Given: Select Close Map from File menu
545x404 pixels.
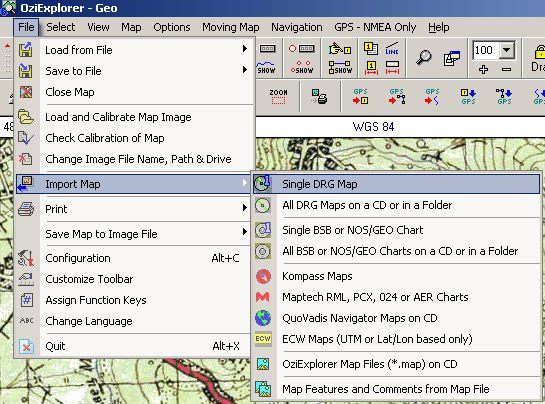Looking at the screenshot, I should click(x=134, y=92).
